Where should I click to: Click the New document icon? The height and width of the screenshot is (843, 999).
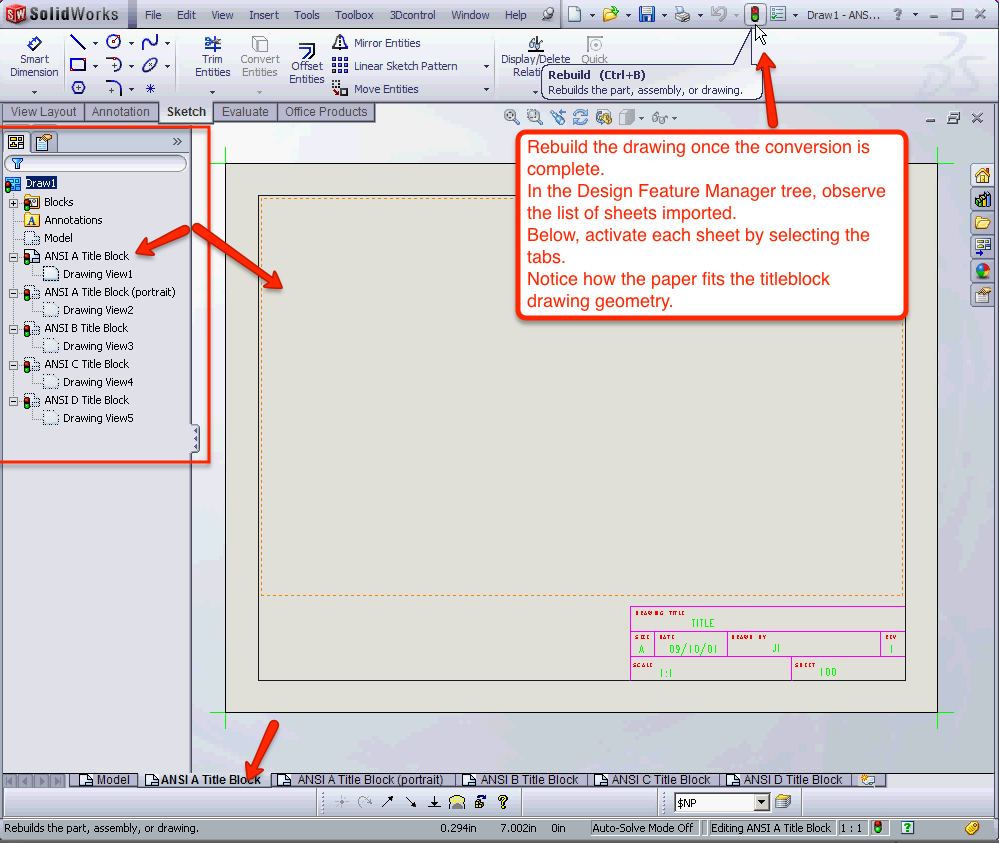(575, 14)
